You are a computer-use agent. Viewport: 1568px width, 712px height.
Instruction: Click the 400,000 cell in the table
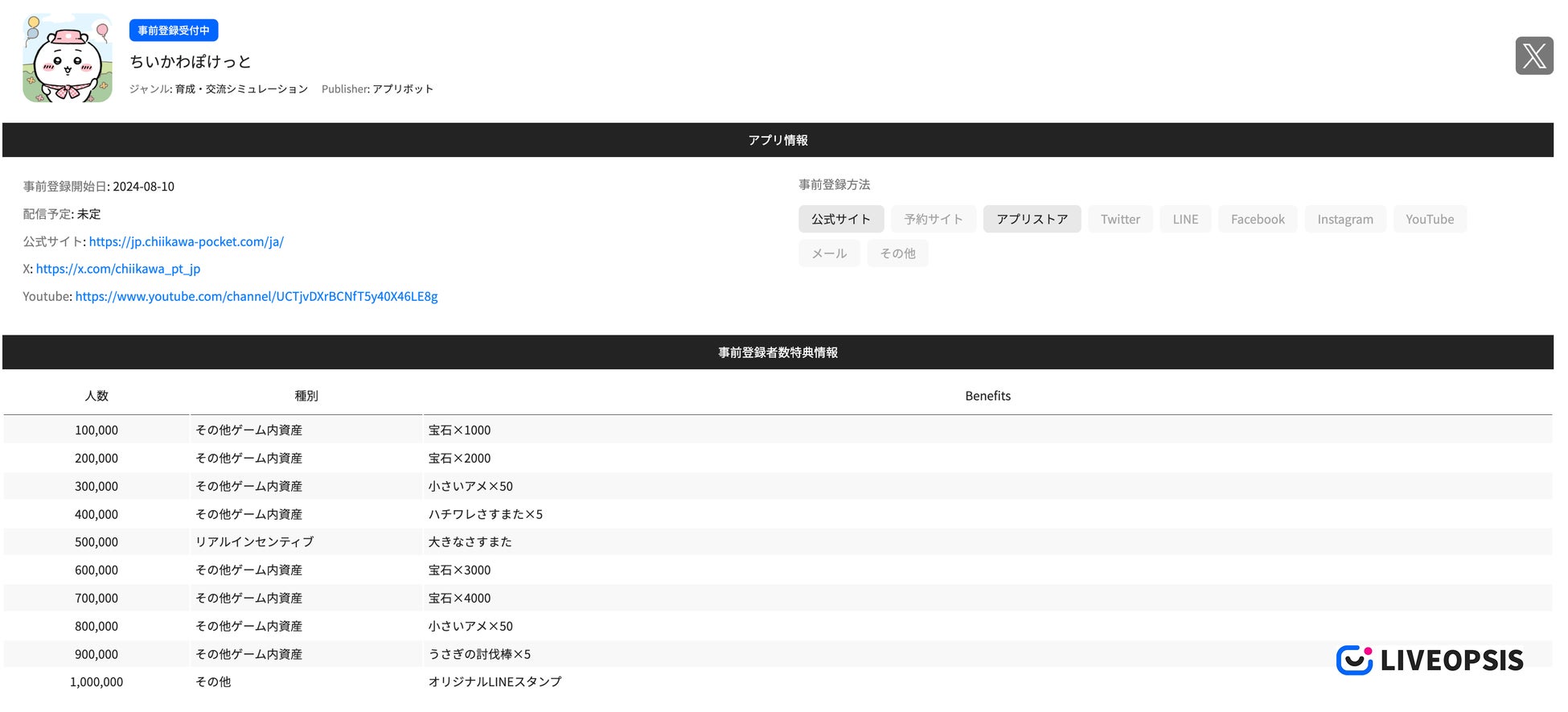96,514
